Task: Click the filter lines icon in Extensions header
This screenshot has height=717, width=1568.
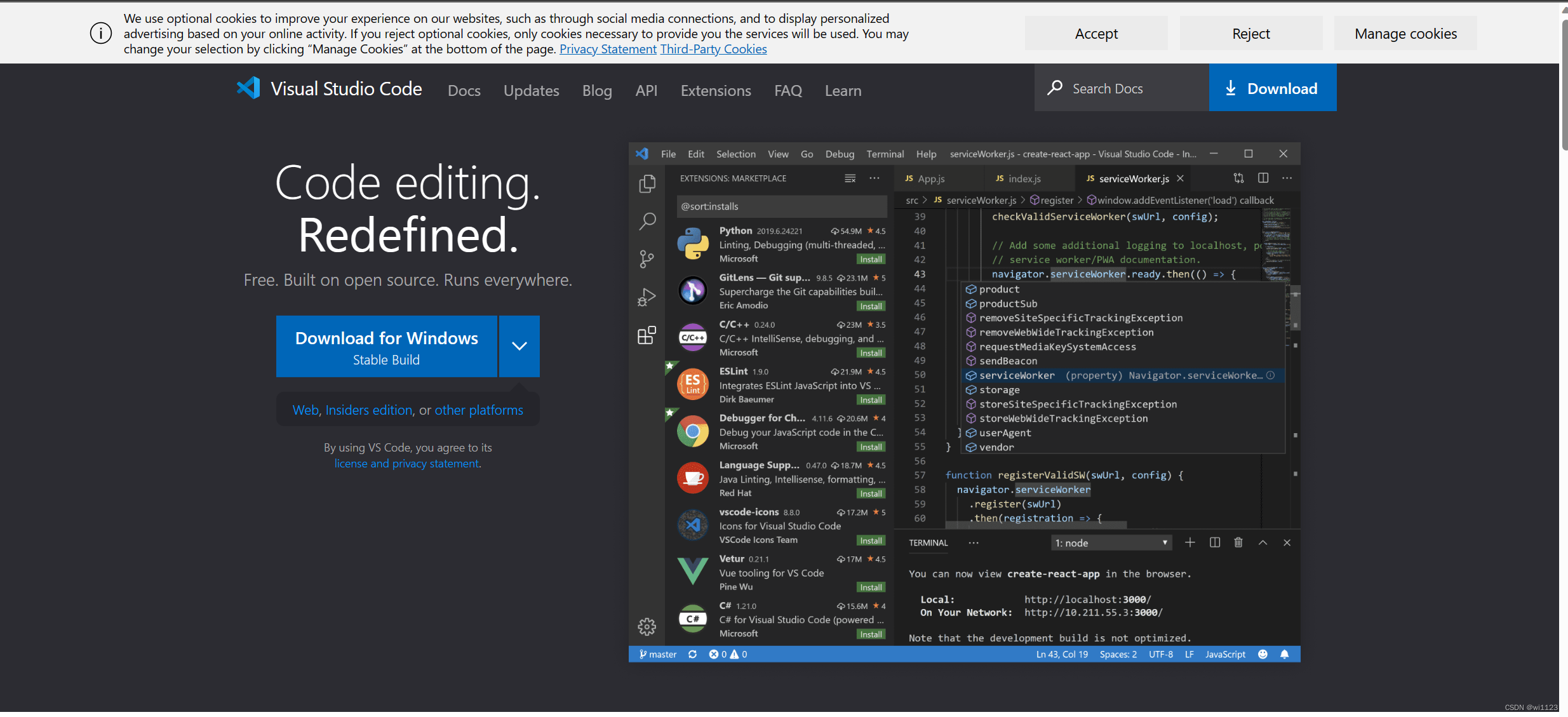Action: tap(850, 178)
